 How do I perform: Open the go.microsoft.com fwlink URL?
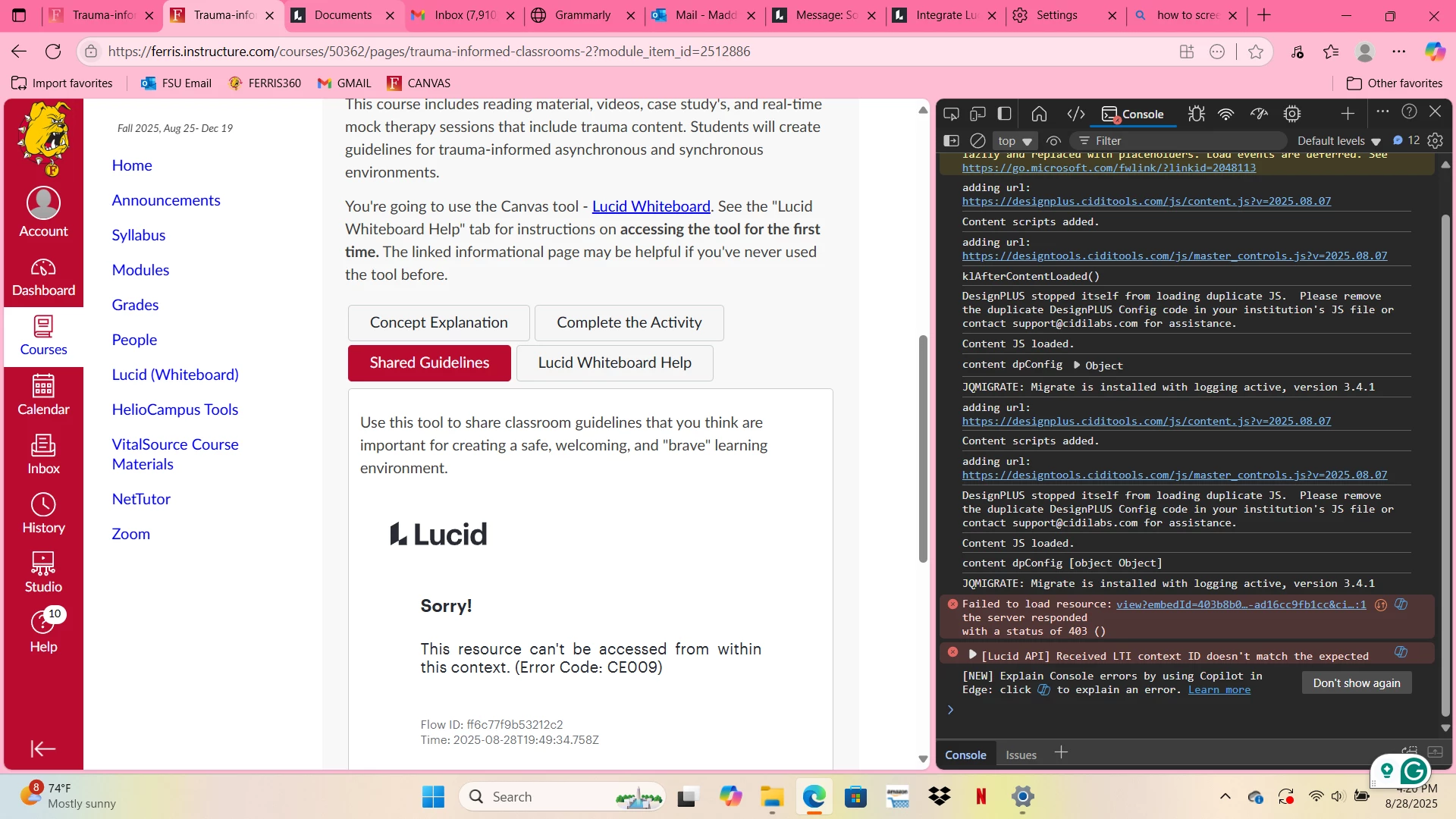click(1109, 168)
